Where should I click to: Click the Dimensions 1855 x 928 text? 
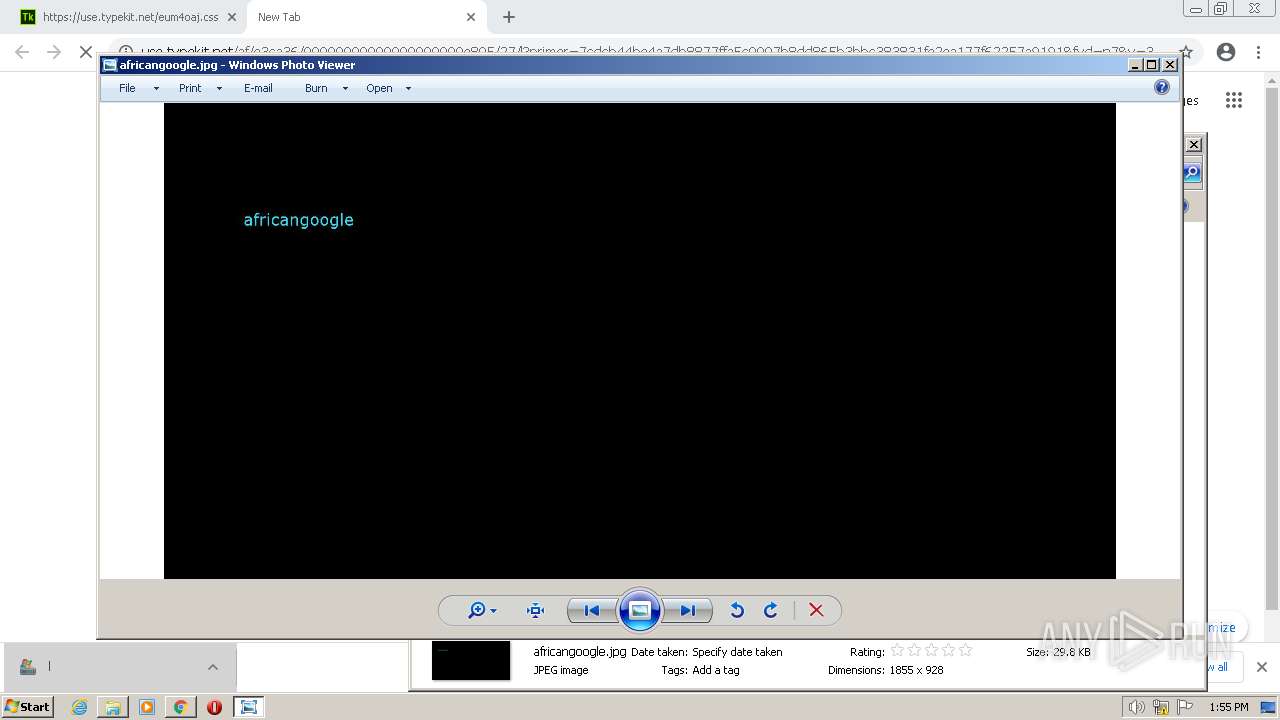(886, 670)
